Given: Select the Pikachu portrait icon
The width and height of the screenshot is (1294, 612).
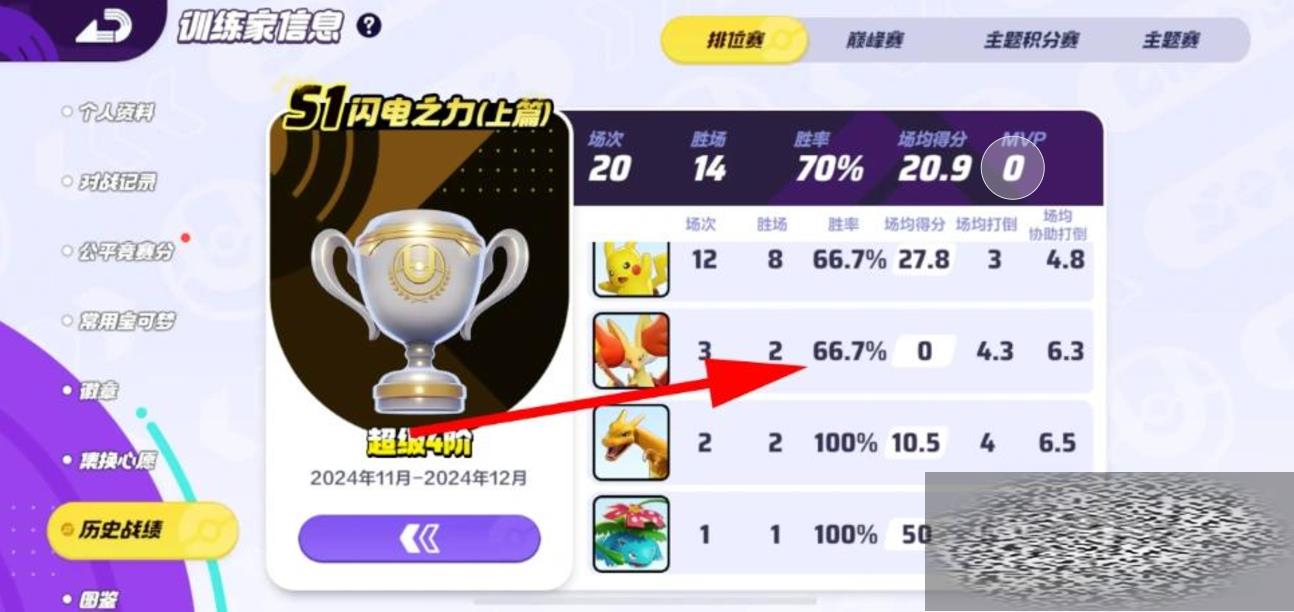Looking at the screenshot, I should point(631,268).
